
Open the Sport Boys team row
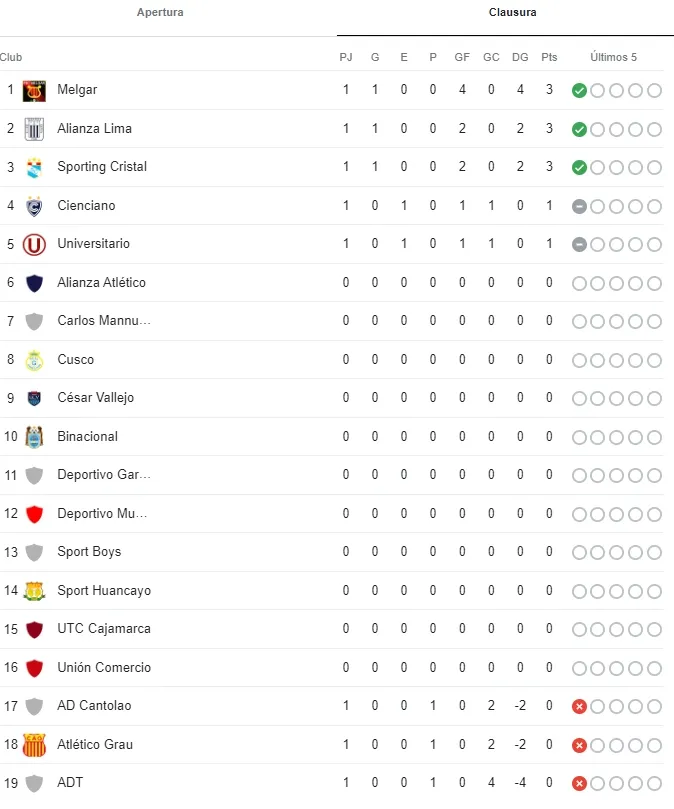[89, 552]
